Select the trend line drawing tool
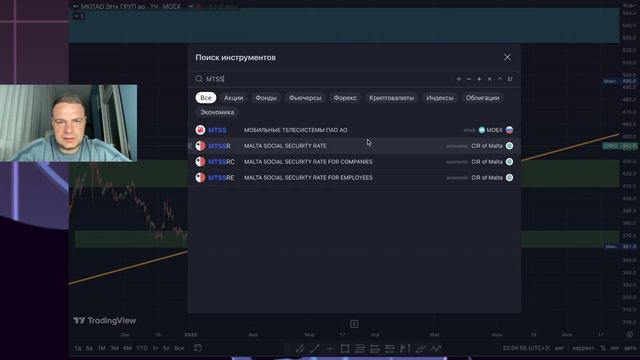Image resolution: width=640 pixels, height=360 pixels. click(x=315, y=348)
